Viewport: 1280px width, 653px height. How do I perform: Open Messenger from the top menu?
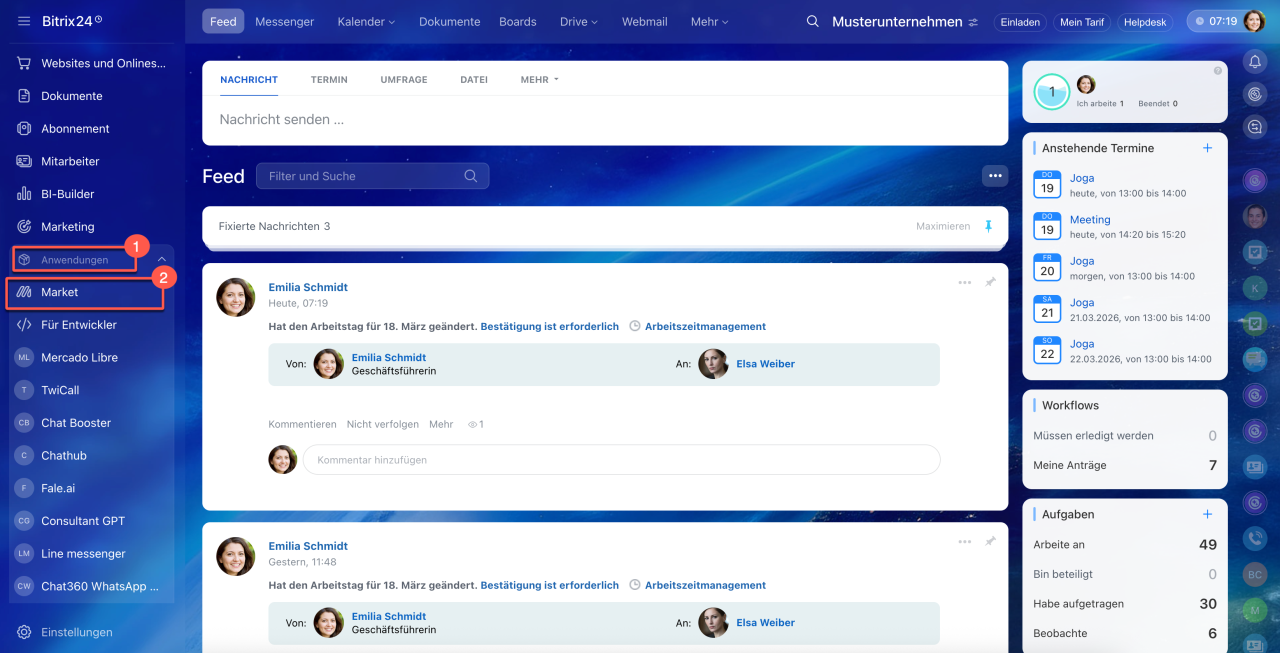[x=284, y=21]
